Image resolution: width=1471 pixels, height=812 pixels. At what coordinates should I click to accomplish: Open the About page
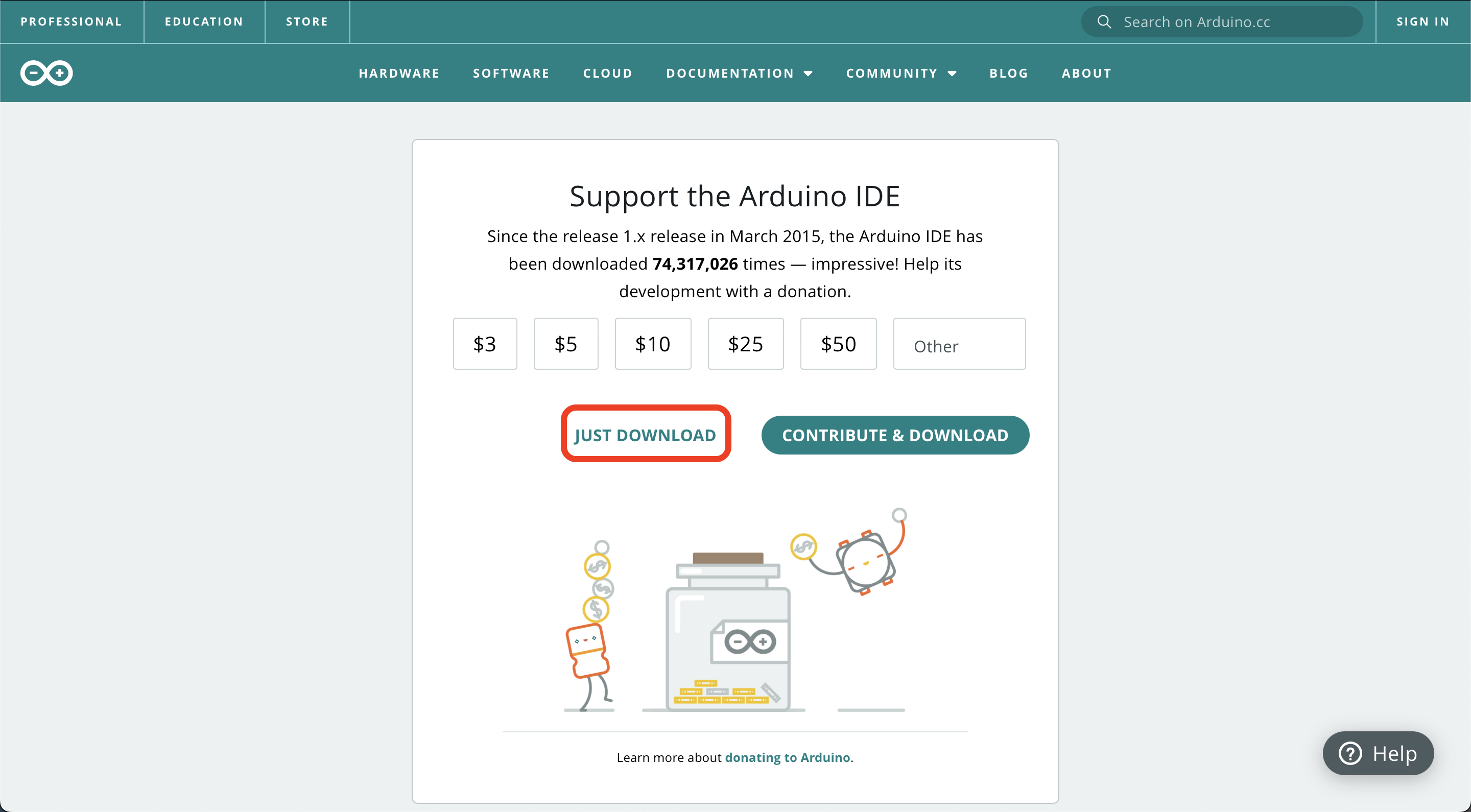point(1087,73)
